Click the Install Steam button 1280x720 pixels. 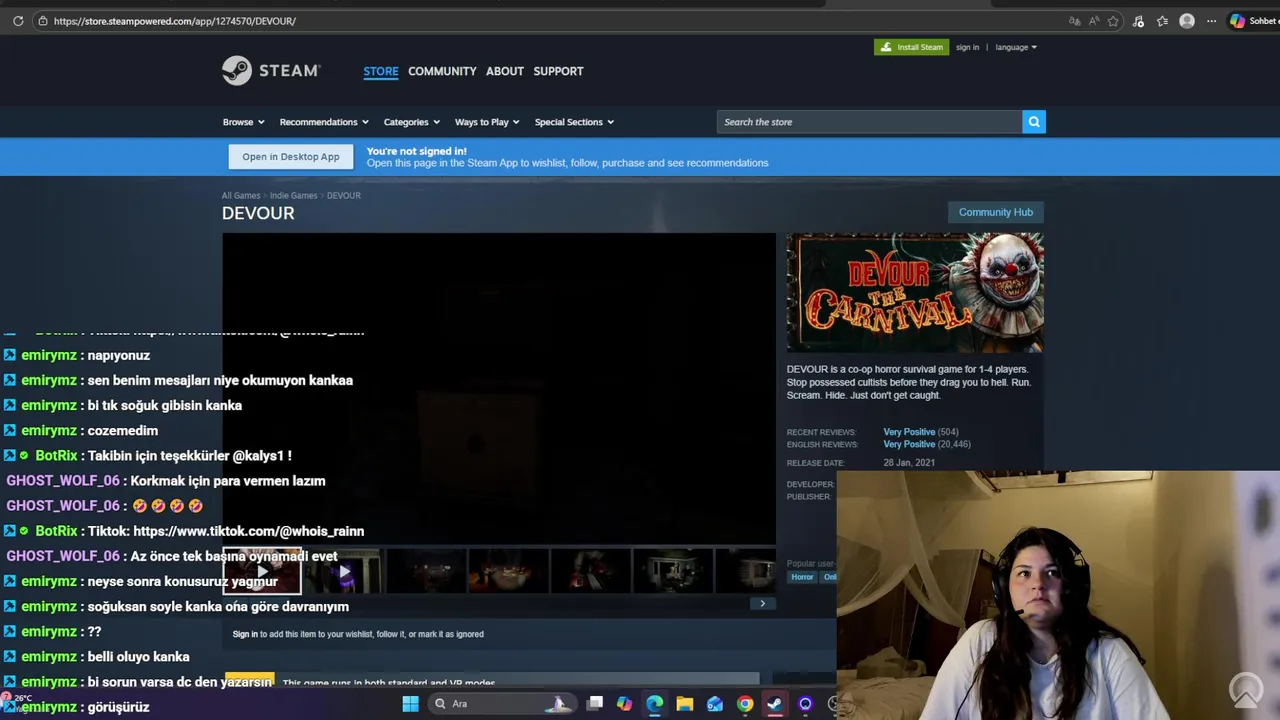[911, 47]
